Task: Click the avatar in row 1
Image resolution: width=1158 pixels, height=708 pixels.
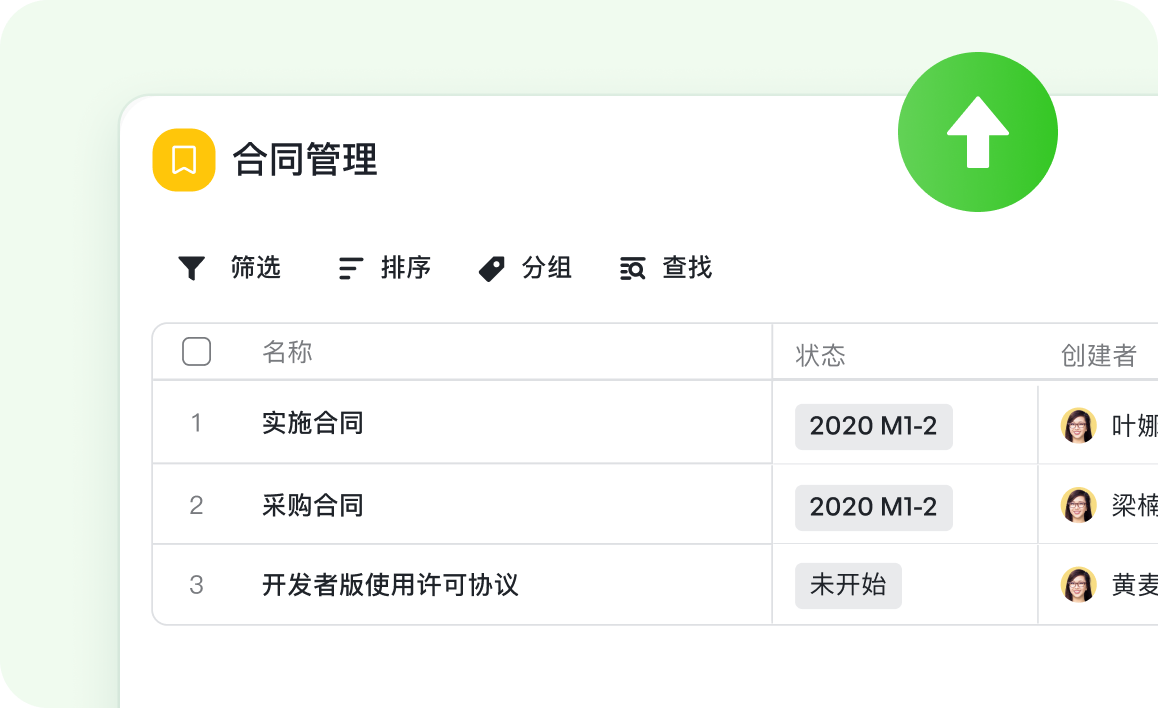Action: [1078, 426]
